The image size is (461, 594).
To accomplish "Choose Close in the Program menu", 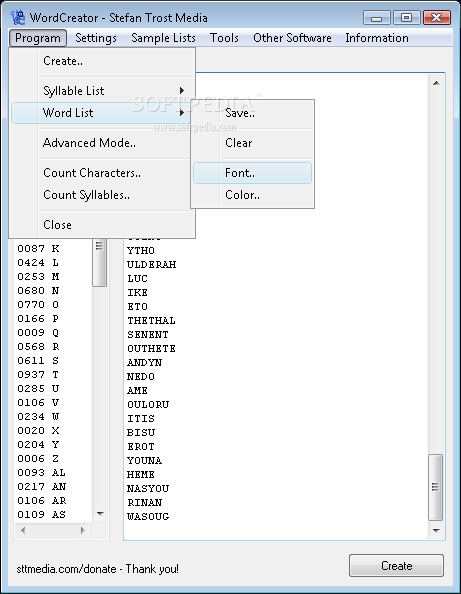I will pyautogui.click(x=102, y=225).
